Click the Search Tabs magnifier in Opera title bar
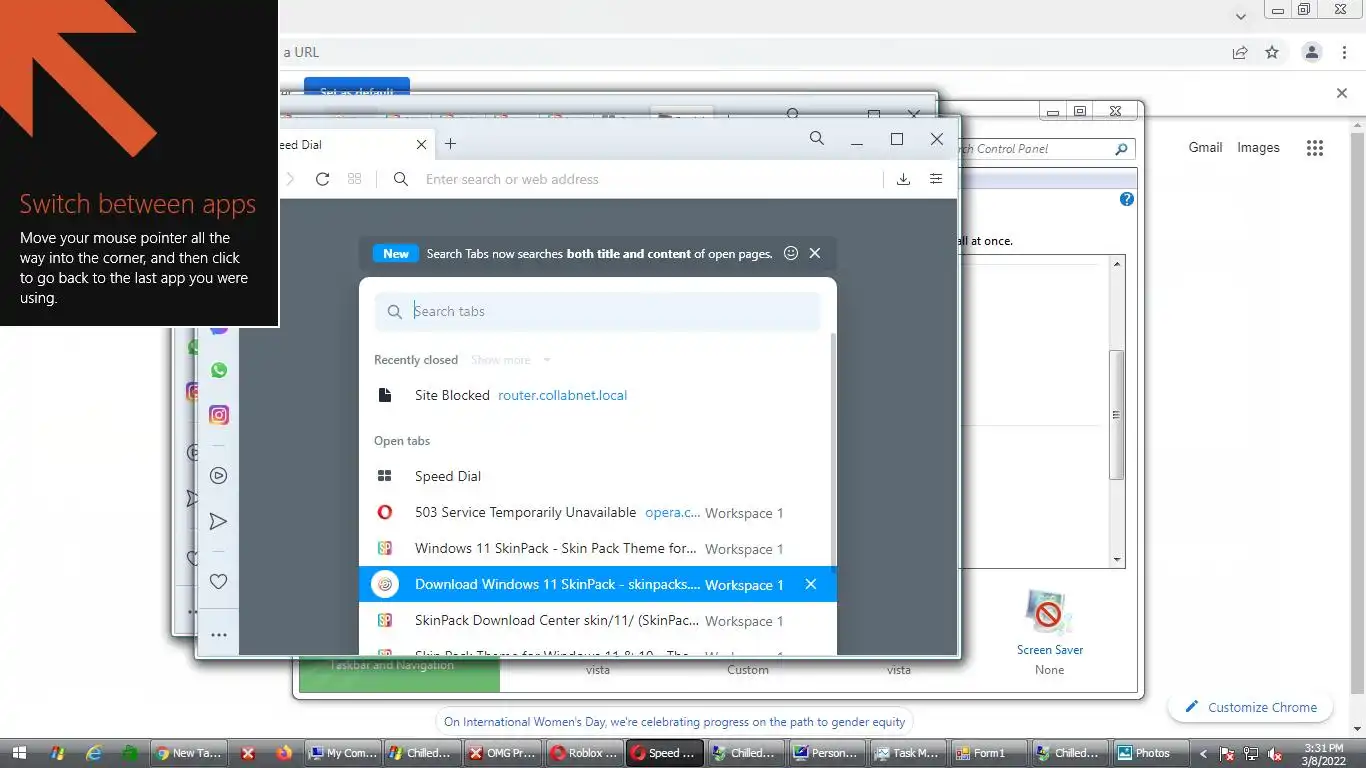Viewport: 1366px width, 768px height. coord(817,139)
